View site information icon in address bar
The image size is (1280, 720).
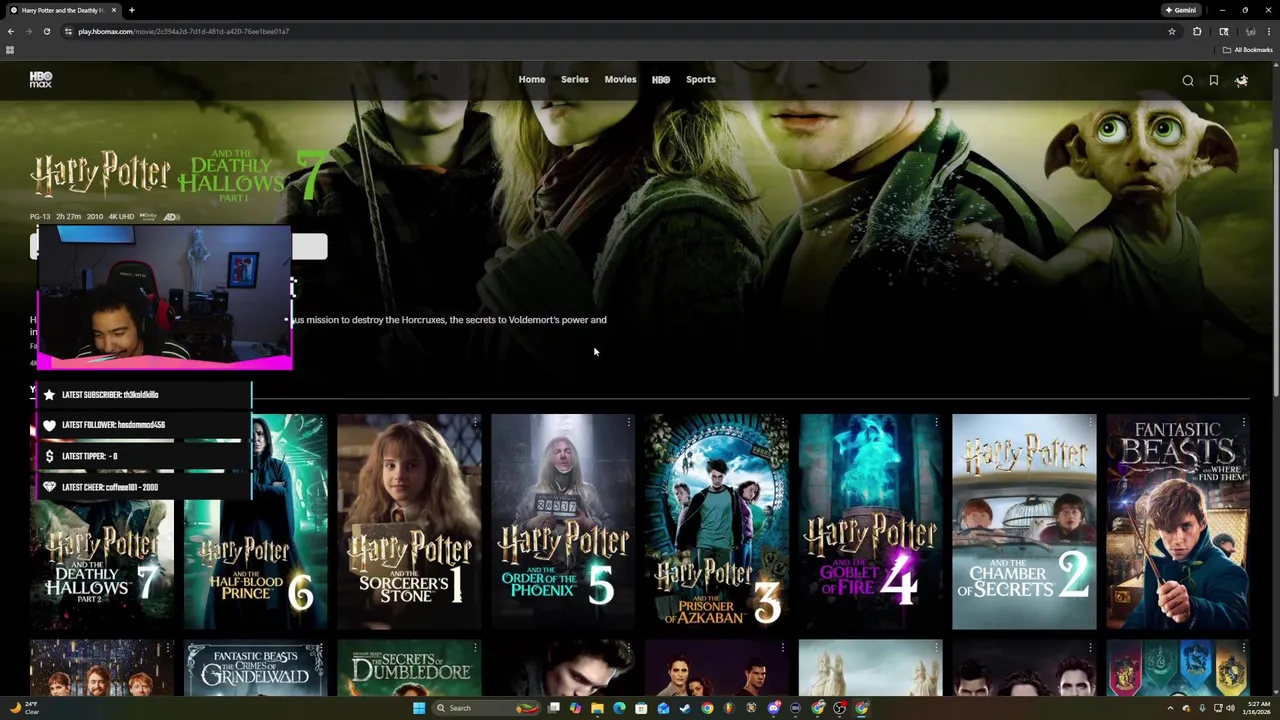pyautogui.click(x=68, y=31)
